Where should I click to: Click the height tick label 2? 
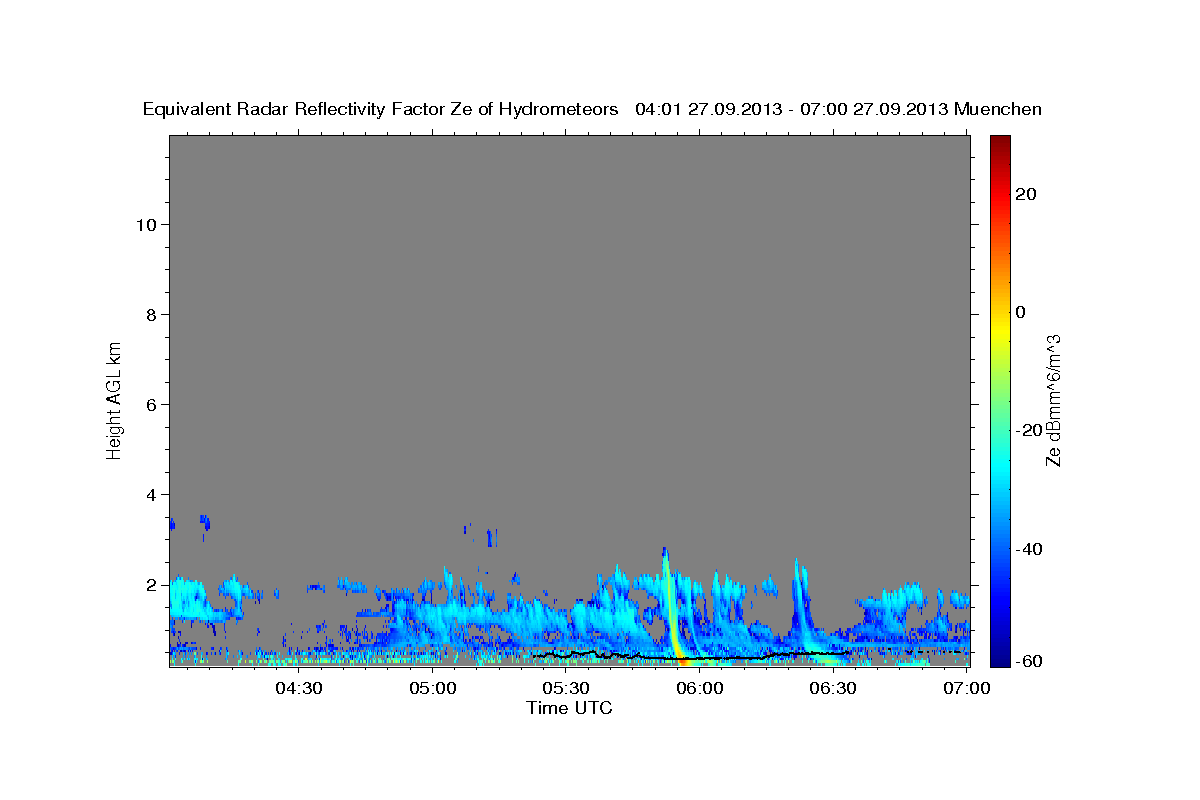152,584
